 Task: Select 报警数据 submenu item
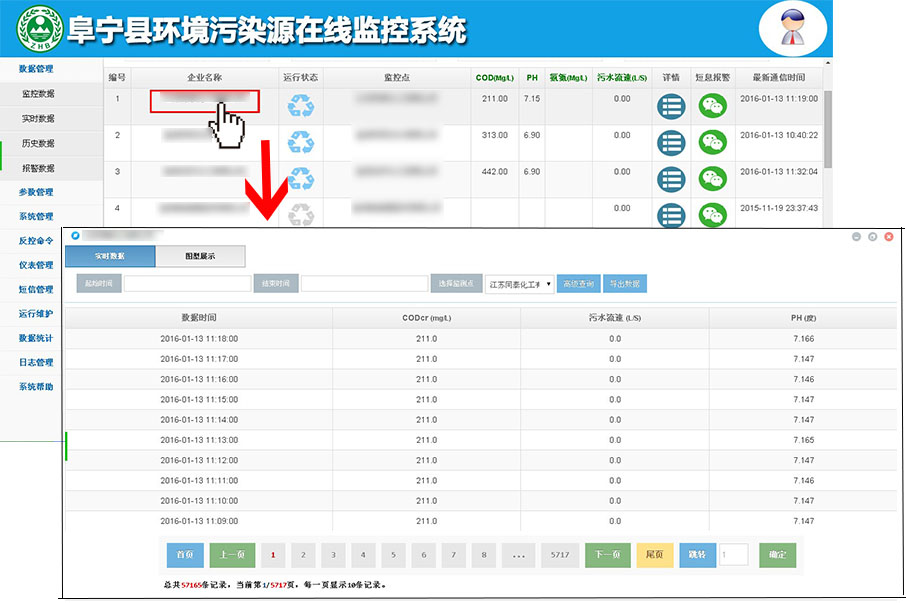(38, 168)
